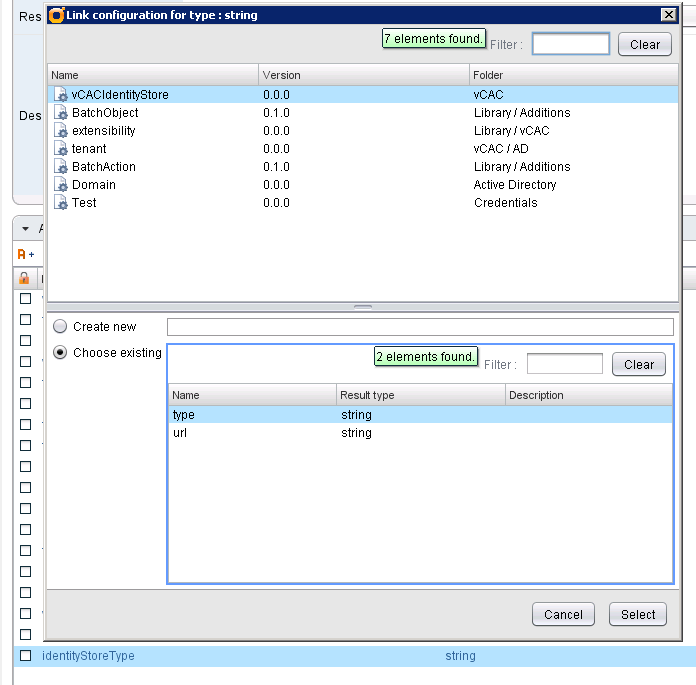
Task: Click the 'Active Directory' folder cell
Action: 515,184
